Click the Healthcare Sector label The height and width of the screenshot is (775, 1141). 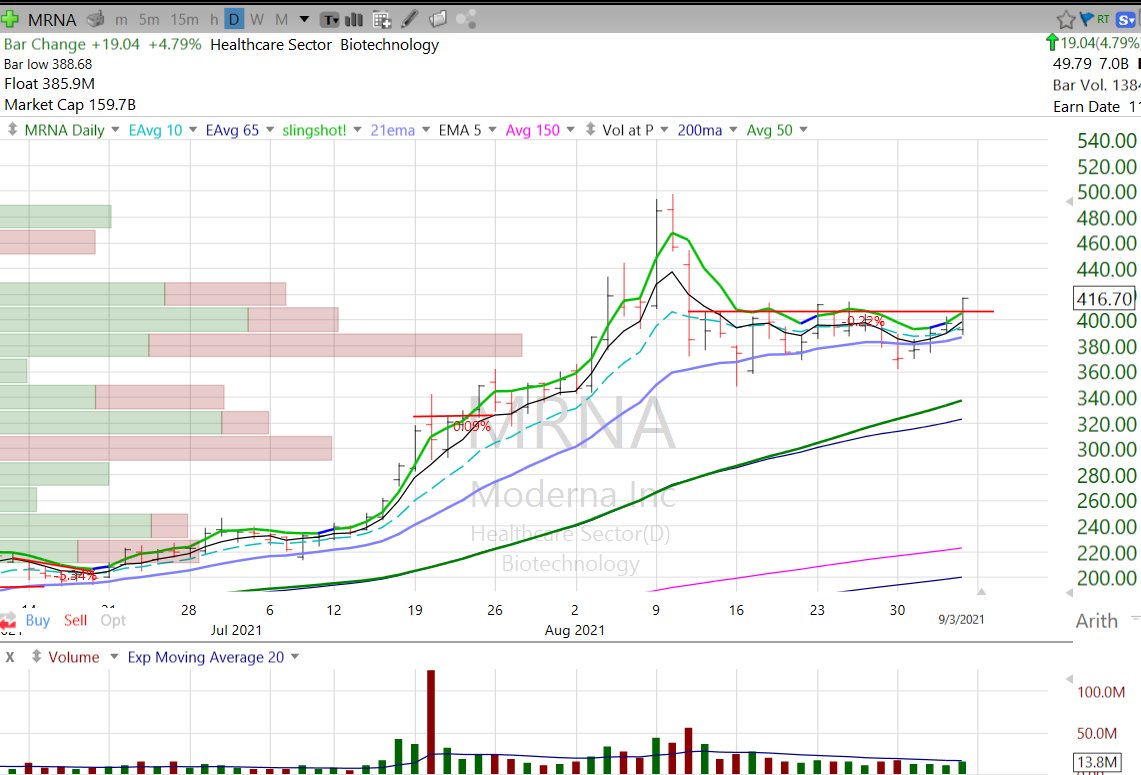pos(271,44)
